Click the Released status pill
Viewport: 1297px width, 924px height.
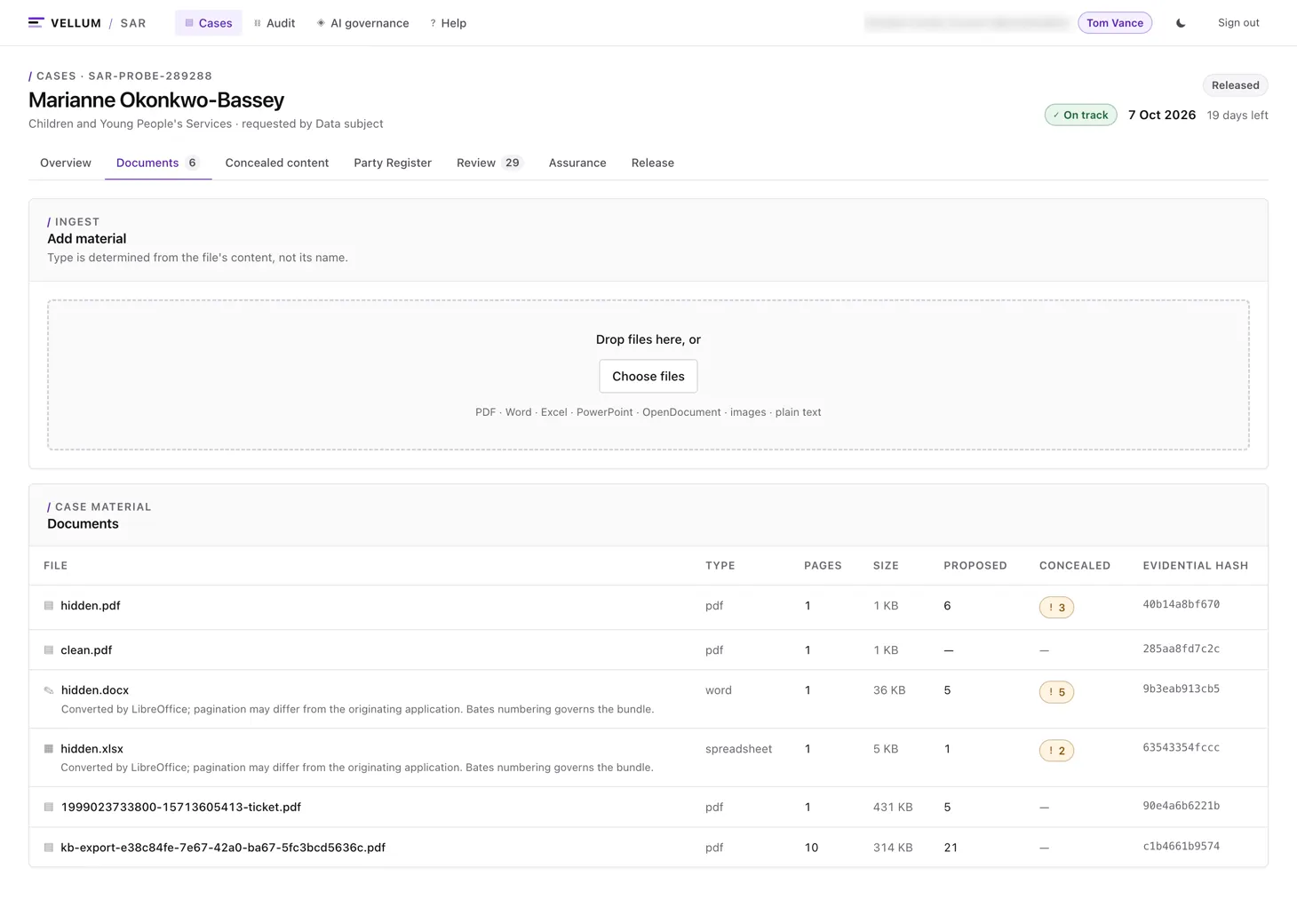pyautogui.click(x=1236, y=85)
